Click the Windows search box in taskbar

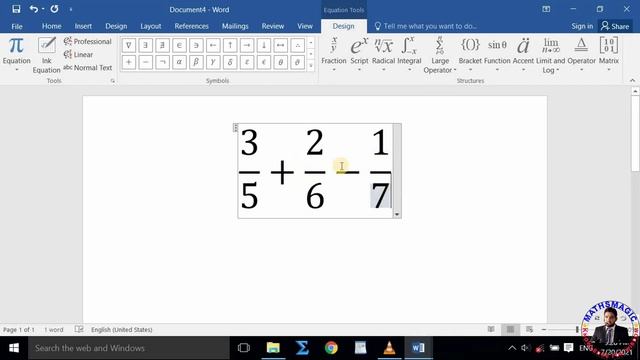point(129,348)
